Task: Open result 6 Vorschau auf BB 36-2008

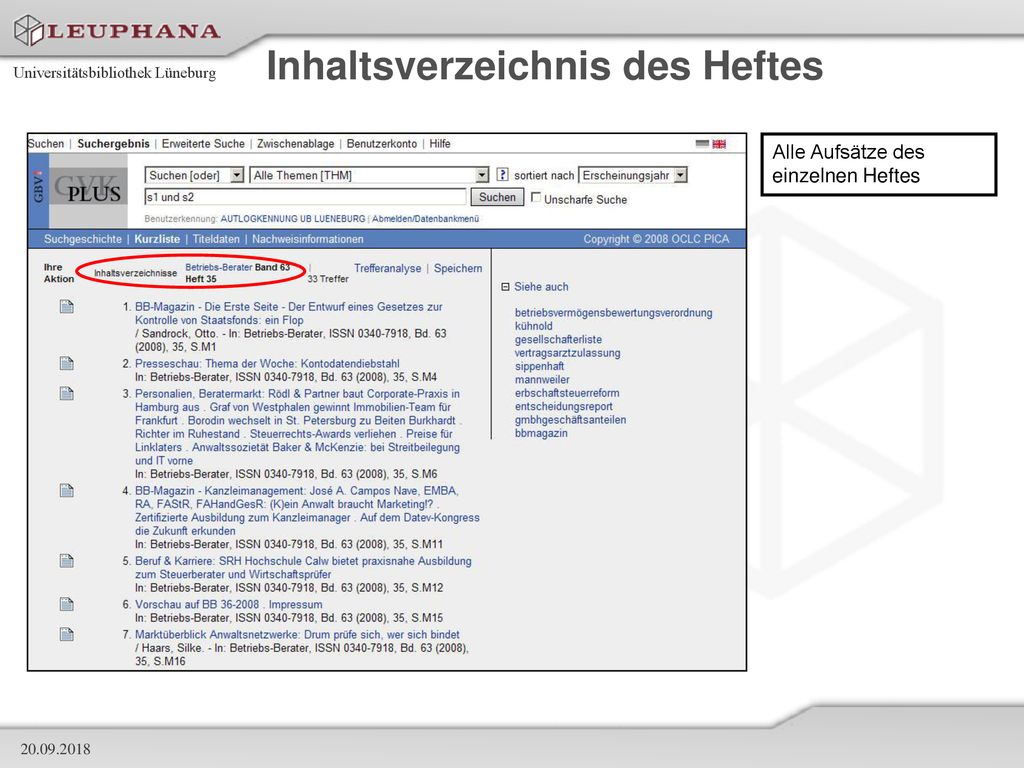Action: point(229,604)
